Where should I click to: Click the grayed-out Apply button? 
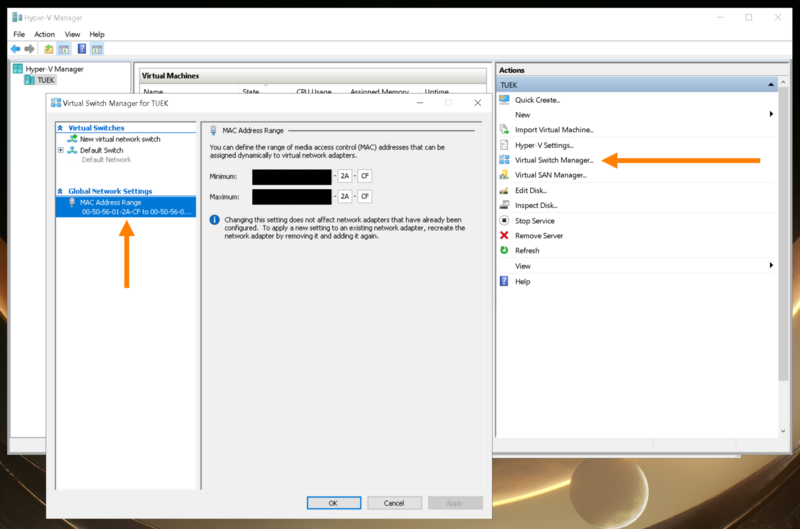[455, 503]
